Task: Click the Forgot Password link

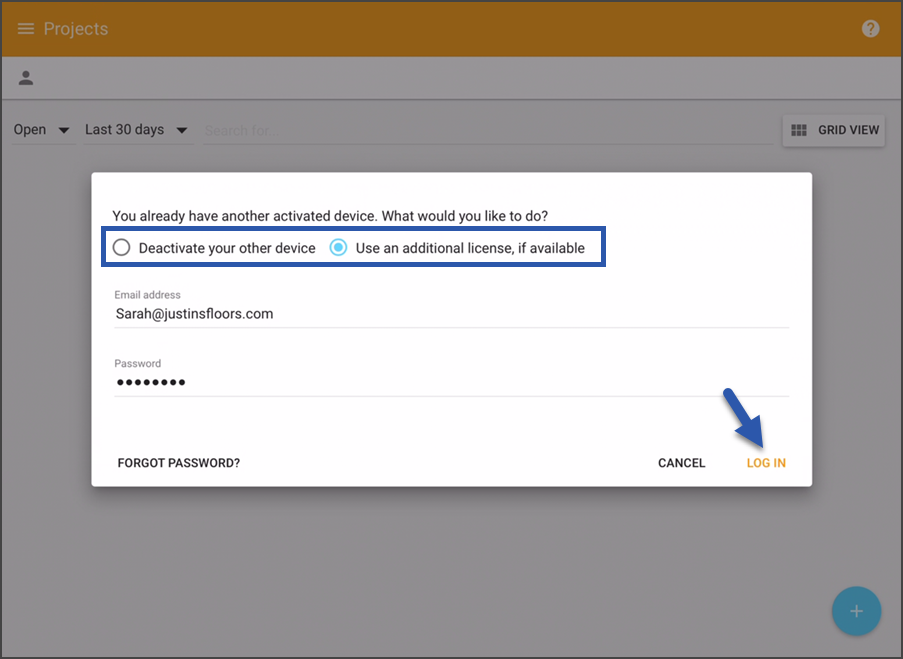Action: pyautogui.click(x=179, y=463)
